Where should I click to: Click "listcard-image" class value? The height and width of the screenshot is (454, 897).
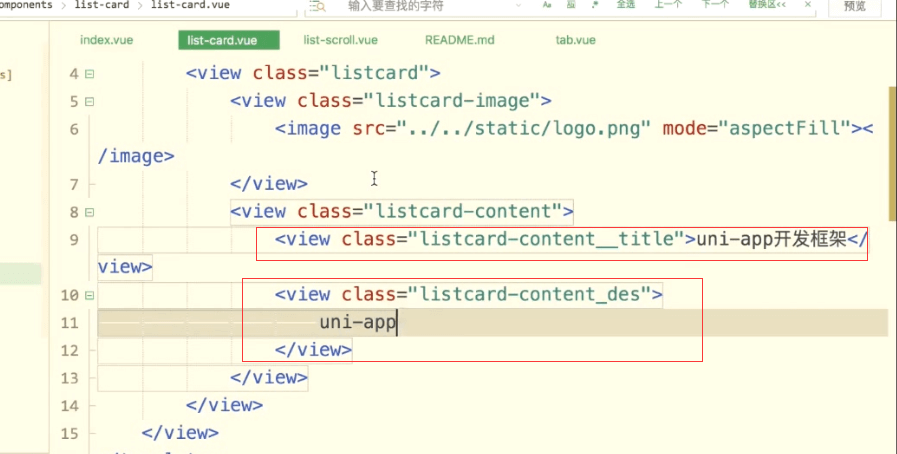(x=452, y=101)
